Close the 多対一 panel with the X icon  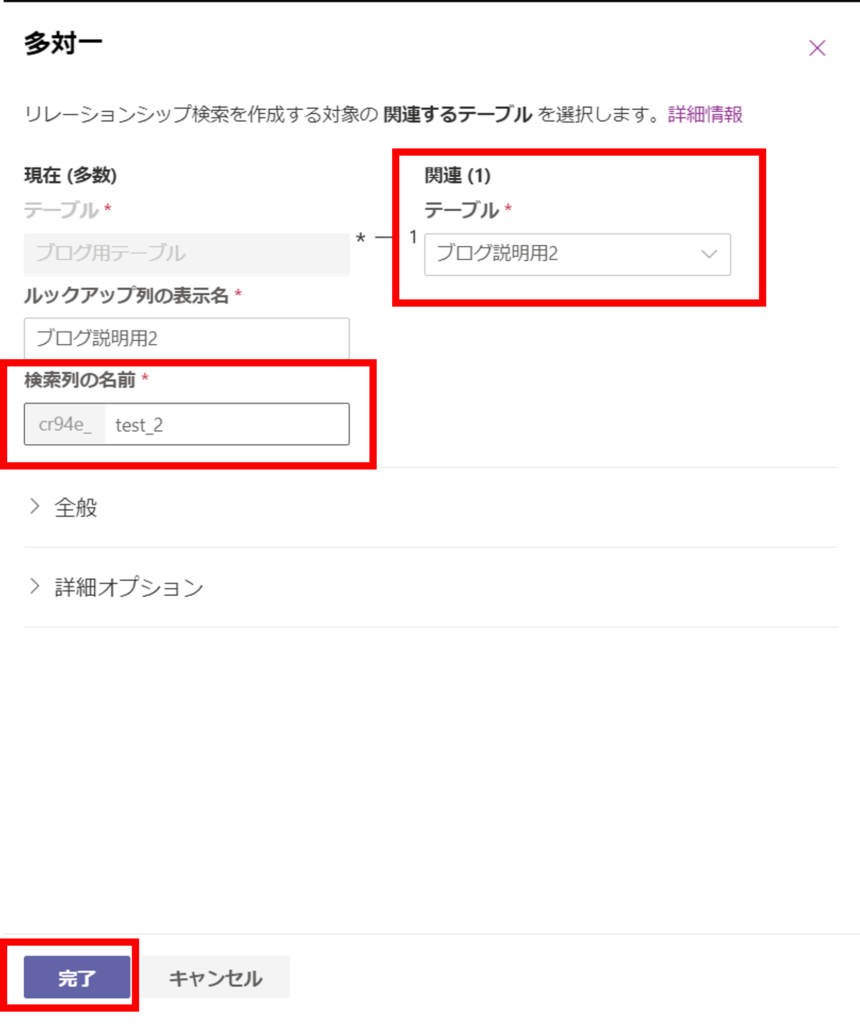[x=817, y=48]
